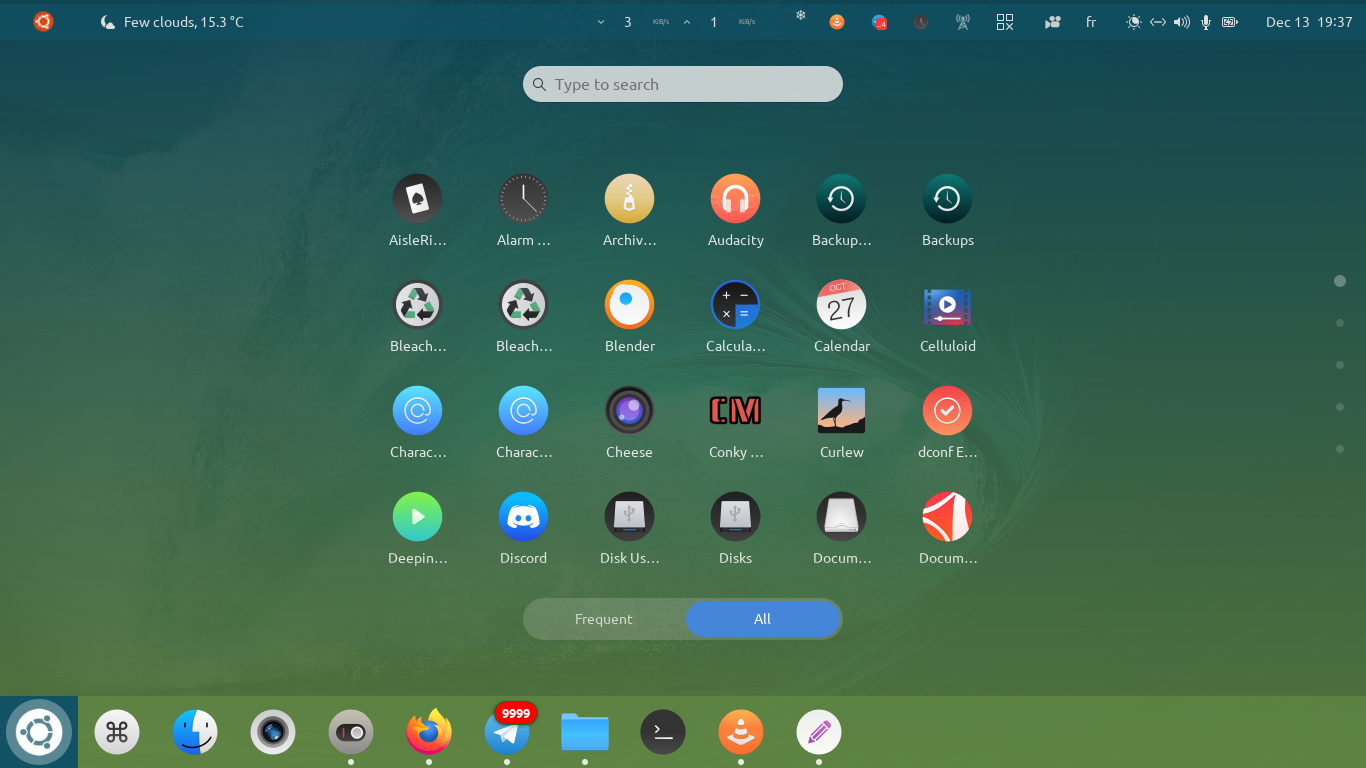Switch to the Frequent apps view
1366x768 pixels.
tap(603, 619)
